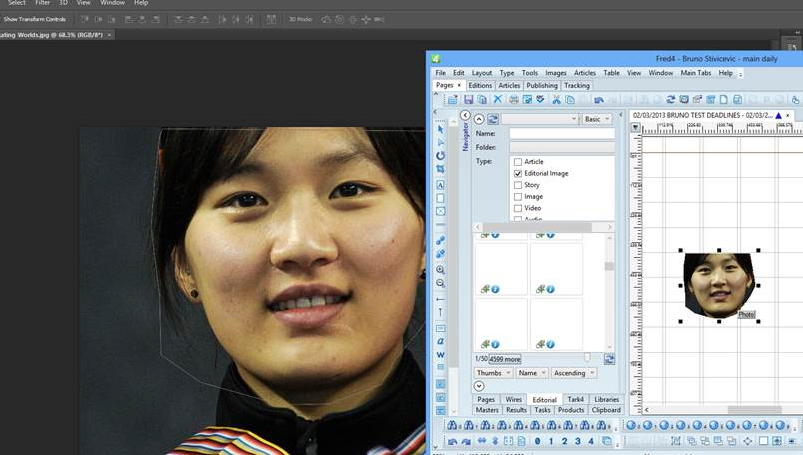
Task: Switch to the Libraries panel tab
Action: pyautogui.click(x=606, y=399)
